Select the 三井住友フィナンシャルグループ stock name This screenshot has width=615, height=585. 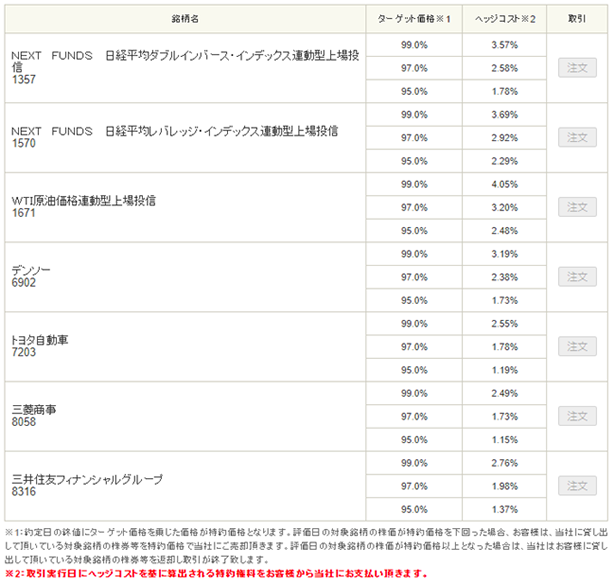87,480
